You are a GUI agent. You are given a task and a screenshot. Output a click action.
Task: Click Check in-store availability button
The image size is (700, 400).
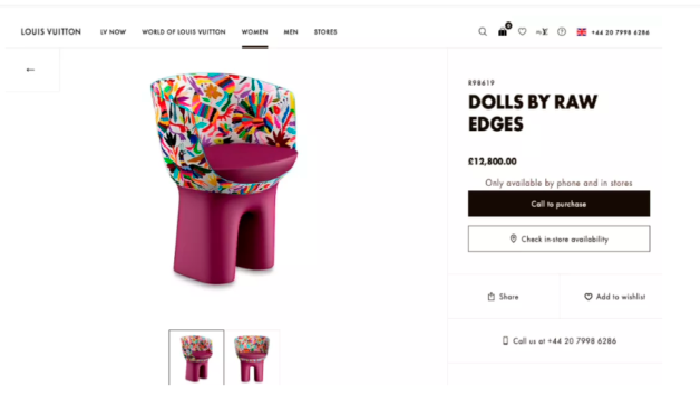[559, 239]
